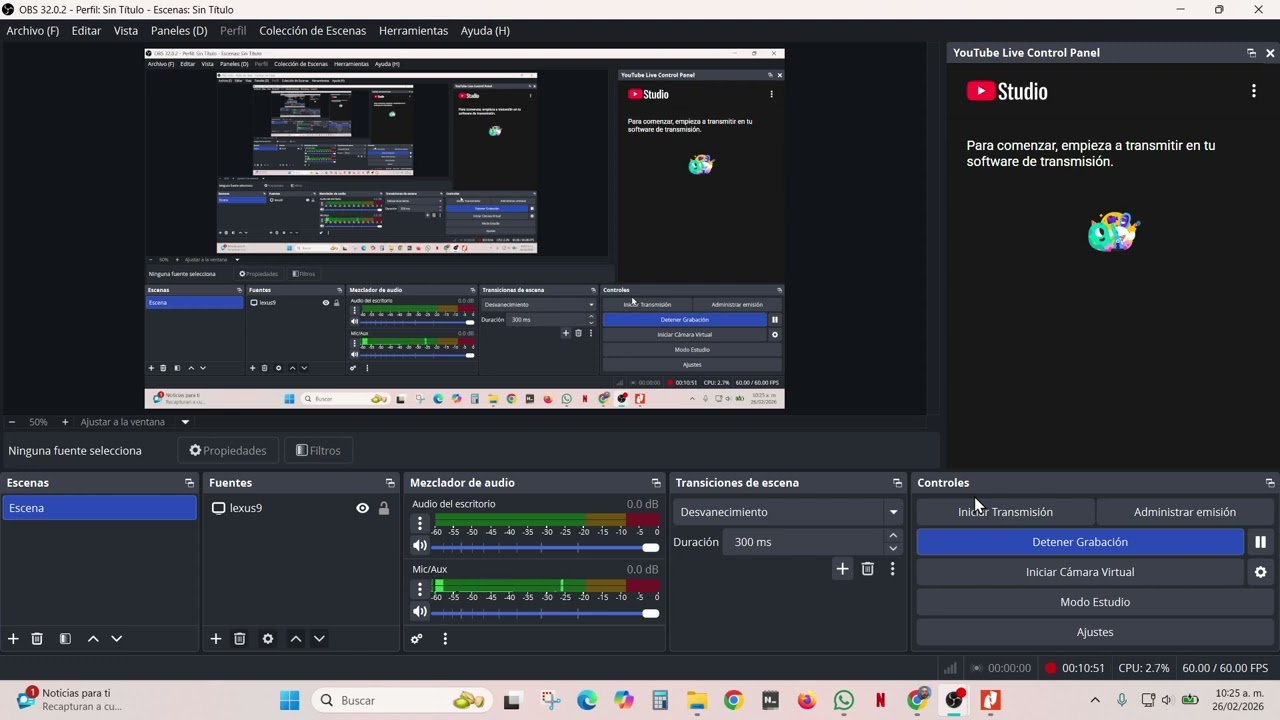This screenshot has height=720, width=1280.
Task: Adjust Audio del escritorio volume slider
Action: click(545, 547)
